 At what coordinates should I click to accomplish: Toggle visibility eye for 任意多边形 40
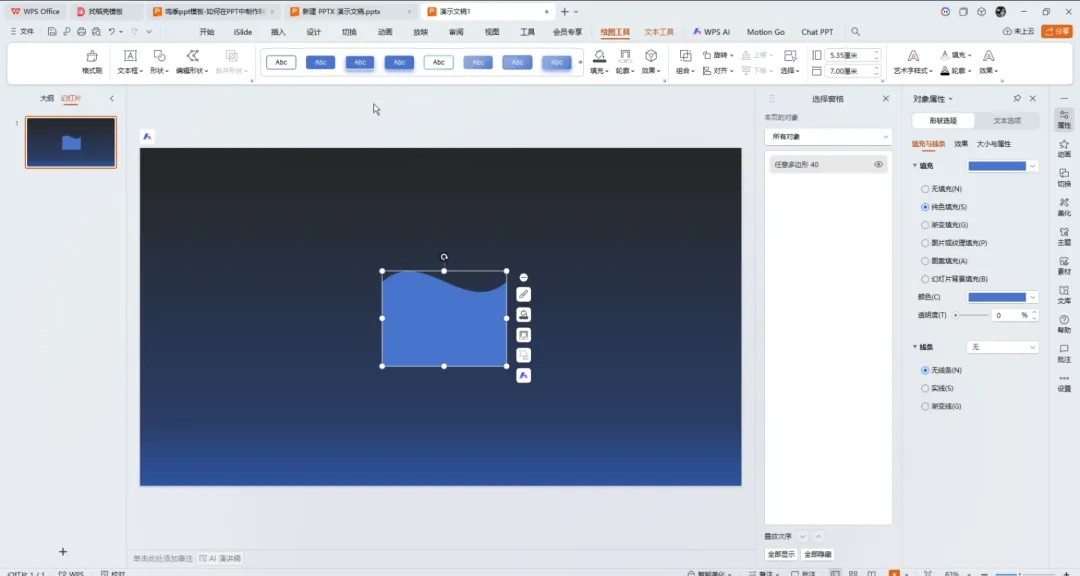point(878,165)
